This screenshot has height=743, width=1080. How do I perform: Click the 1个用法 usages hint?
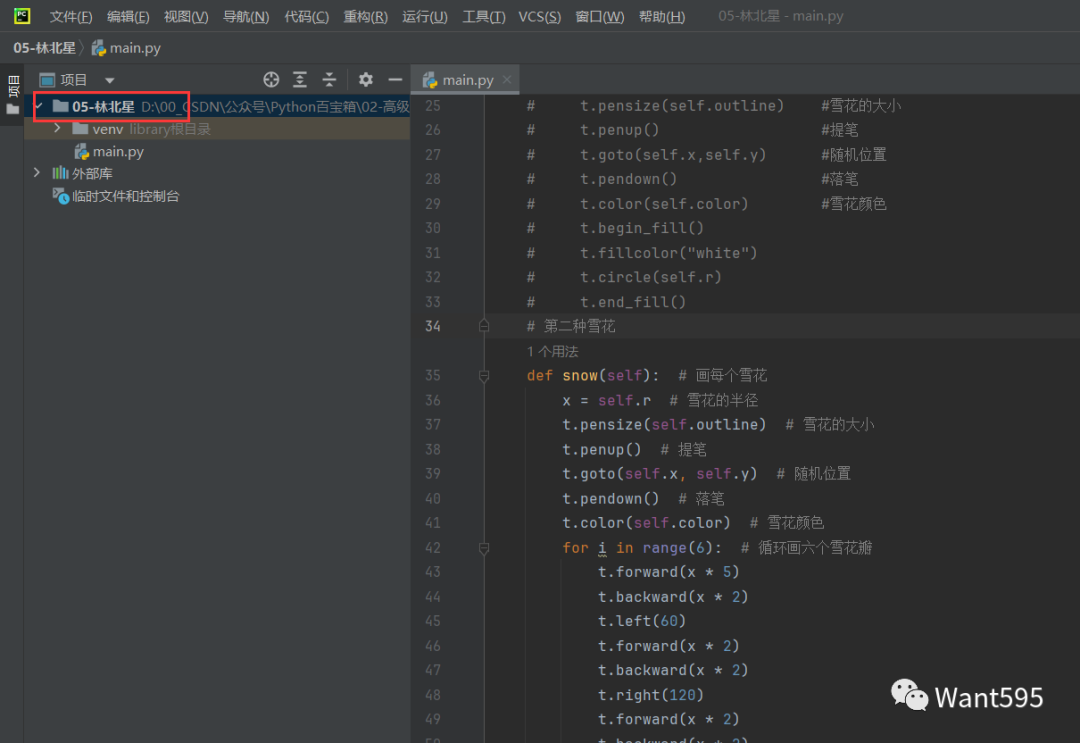point(552,352)
